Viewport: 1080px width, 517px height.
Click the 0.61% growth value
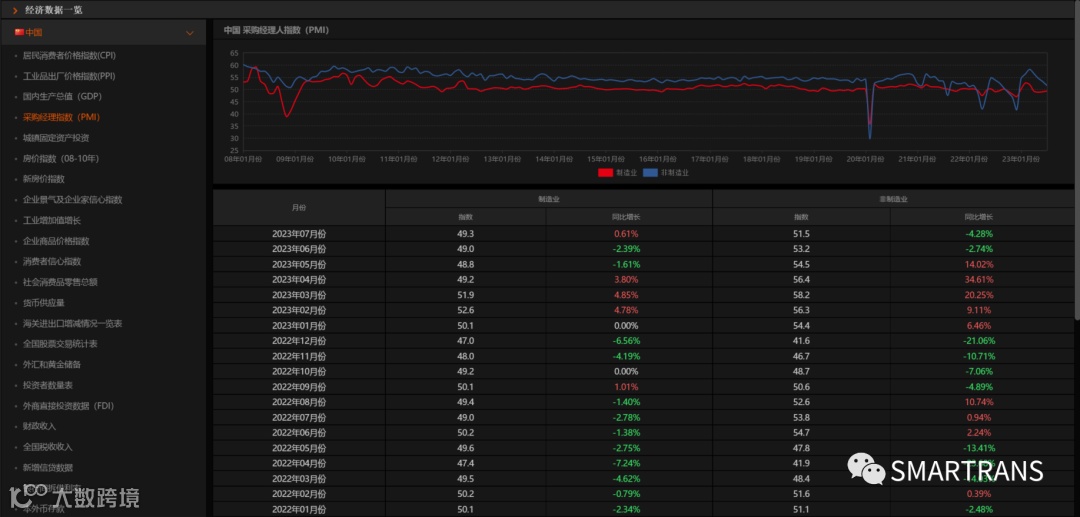(x=626, y=233)
